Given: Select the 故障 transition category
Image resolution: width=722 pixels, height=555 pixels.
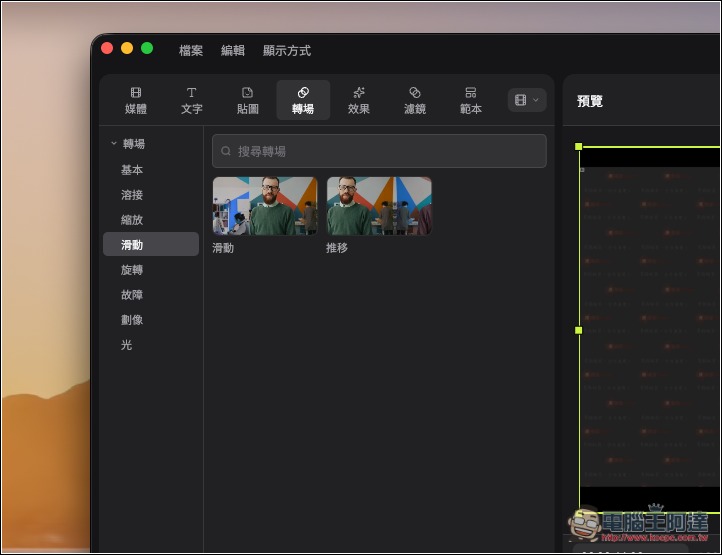Looking at the screenshot, I should pos(132,295).
